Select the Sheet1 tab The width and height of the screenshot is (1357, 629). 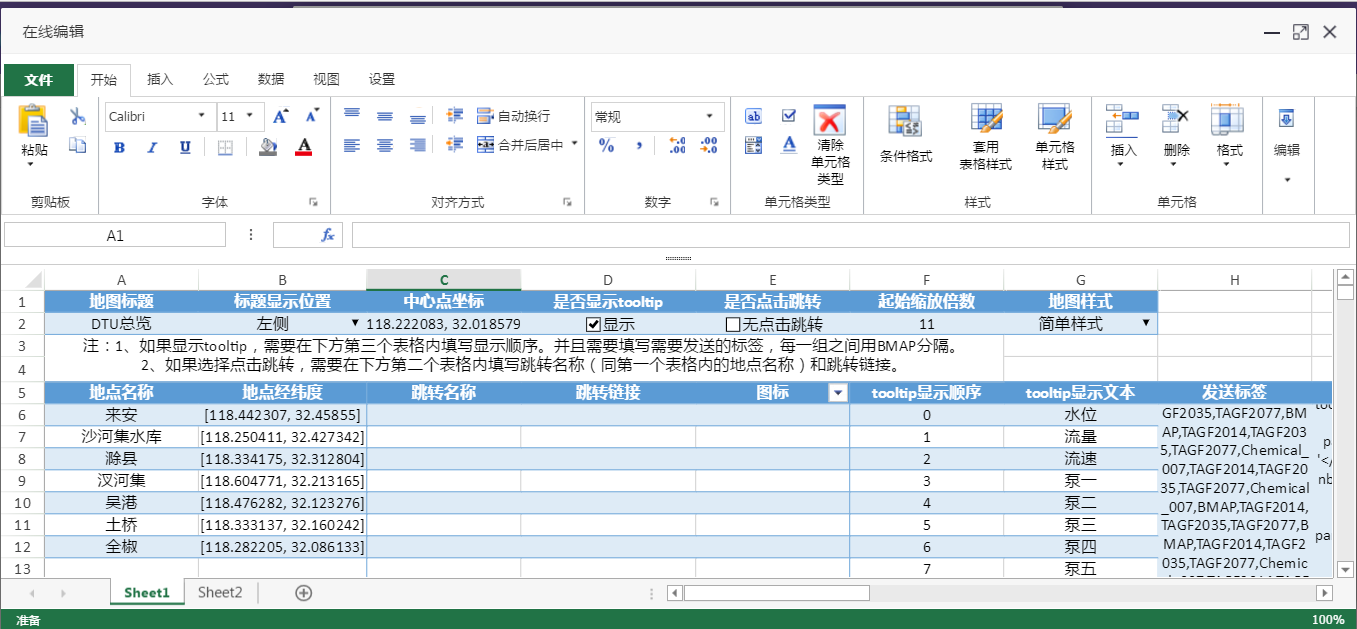pos(147,593)
